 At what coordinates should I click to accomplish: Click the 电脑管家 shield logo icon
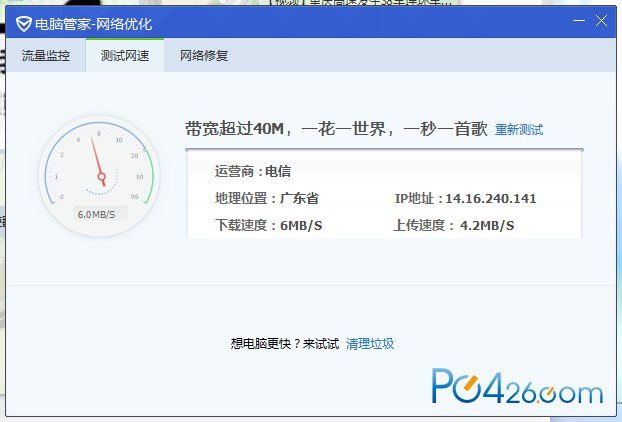pyautogui.click(x=24, y=24)
